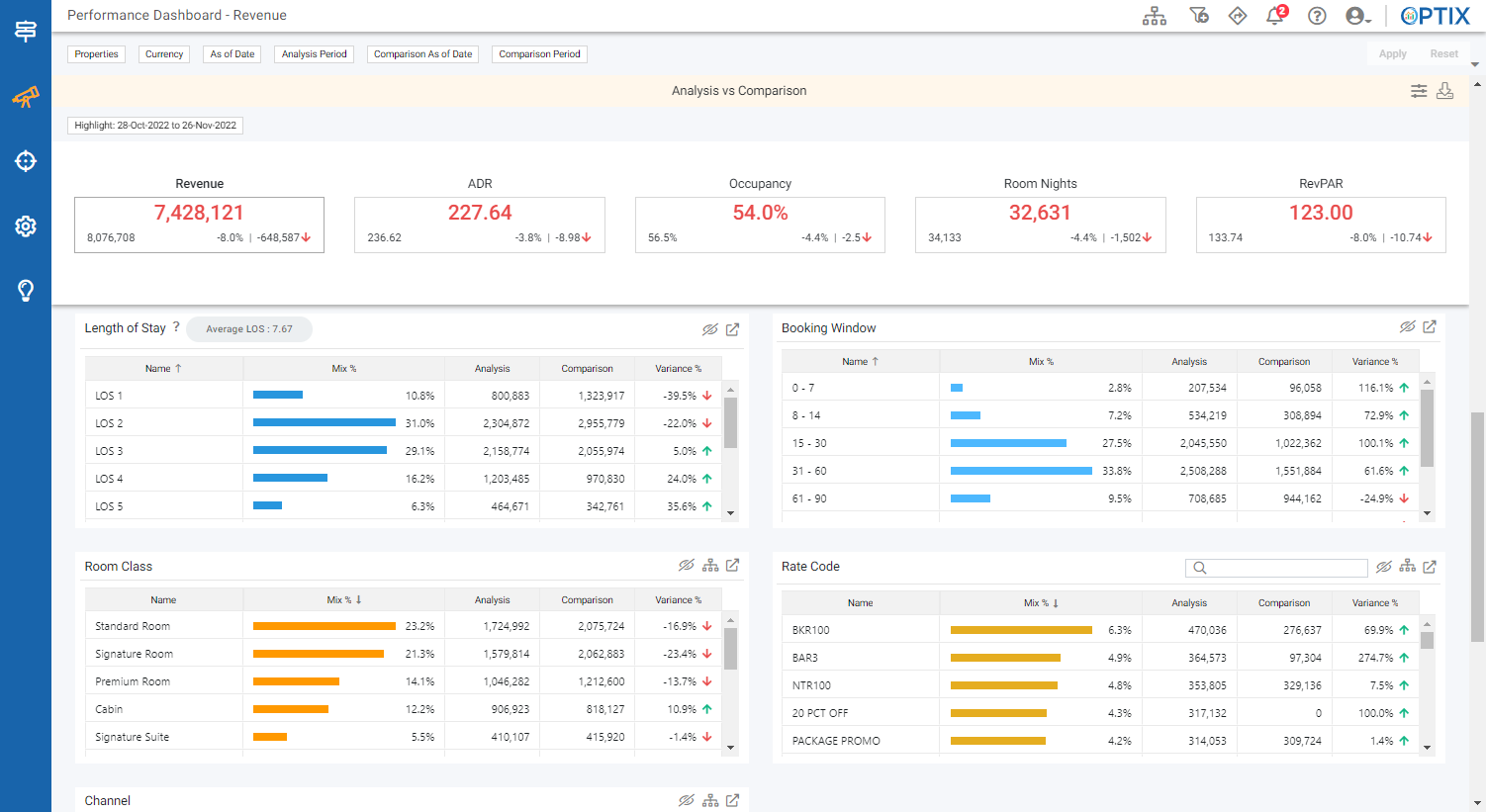
Task: Toggle visibility of Rate Code panel
Action: coord(1384,567)
